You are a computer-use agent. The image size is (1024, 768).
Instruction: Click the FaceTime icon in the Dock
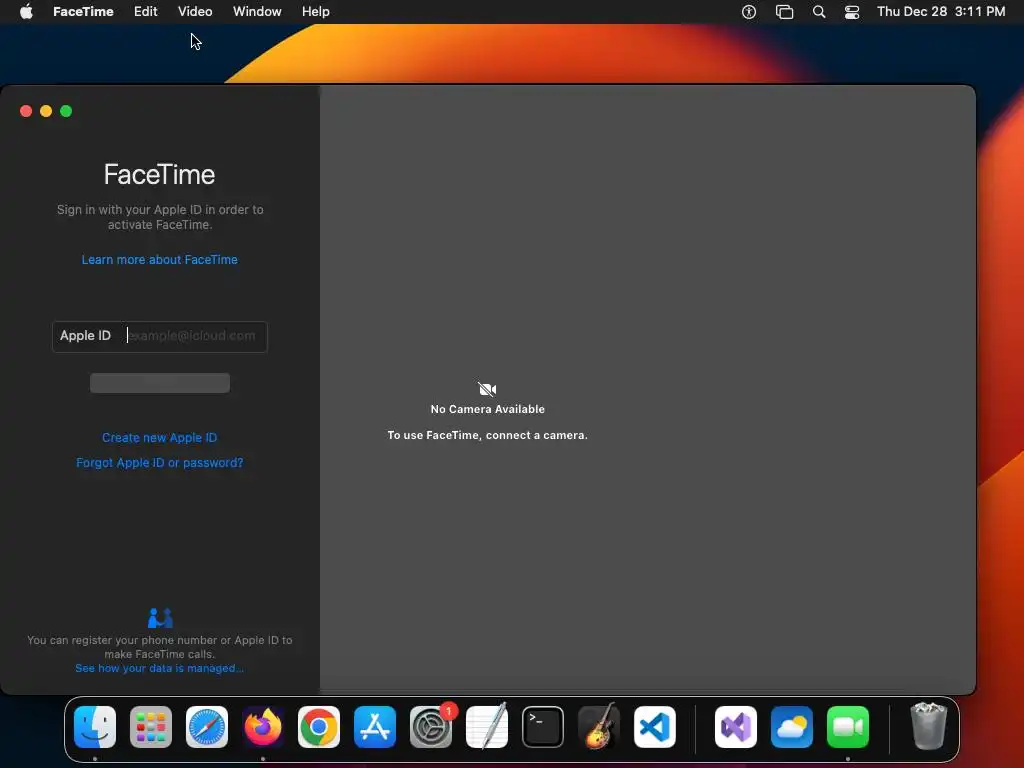click(848, 727)
